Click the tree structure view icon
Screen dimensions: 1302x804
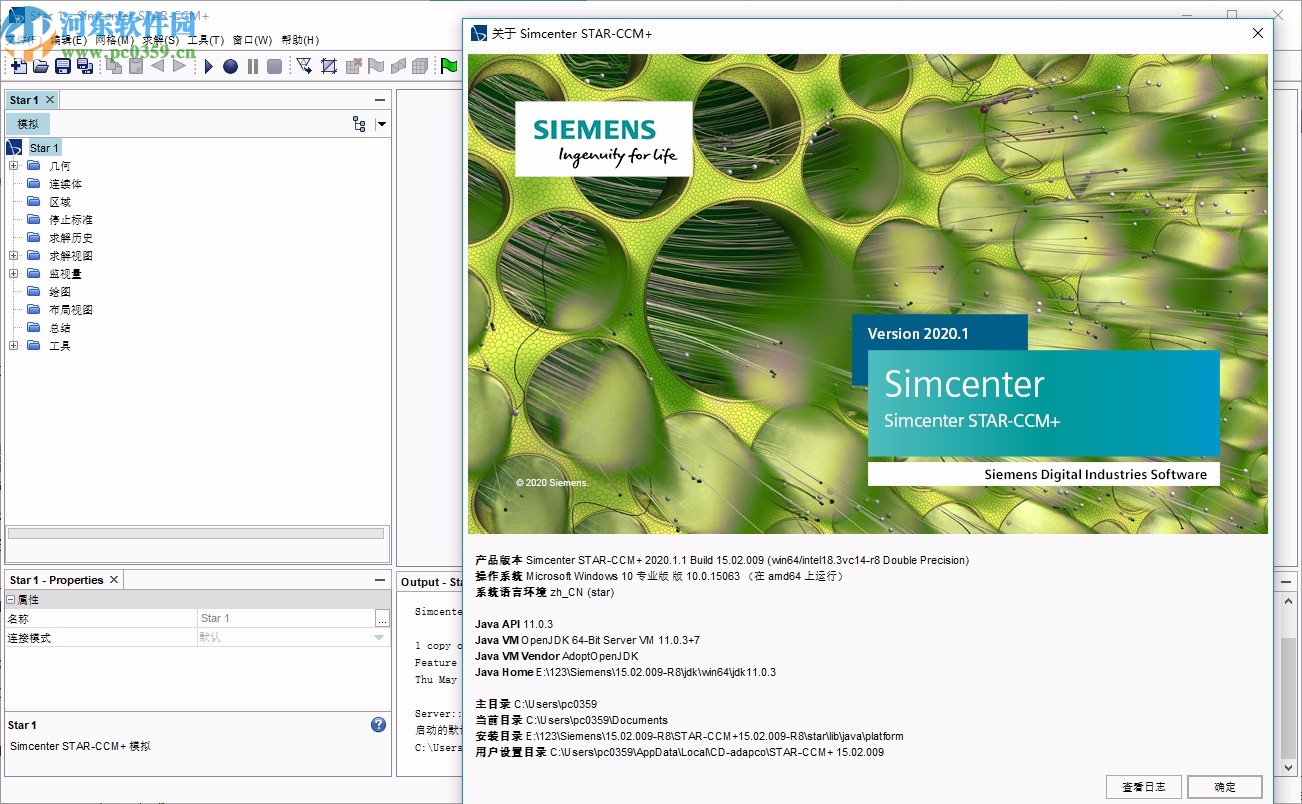click(359, 124)
